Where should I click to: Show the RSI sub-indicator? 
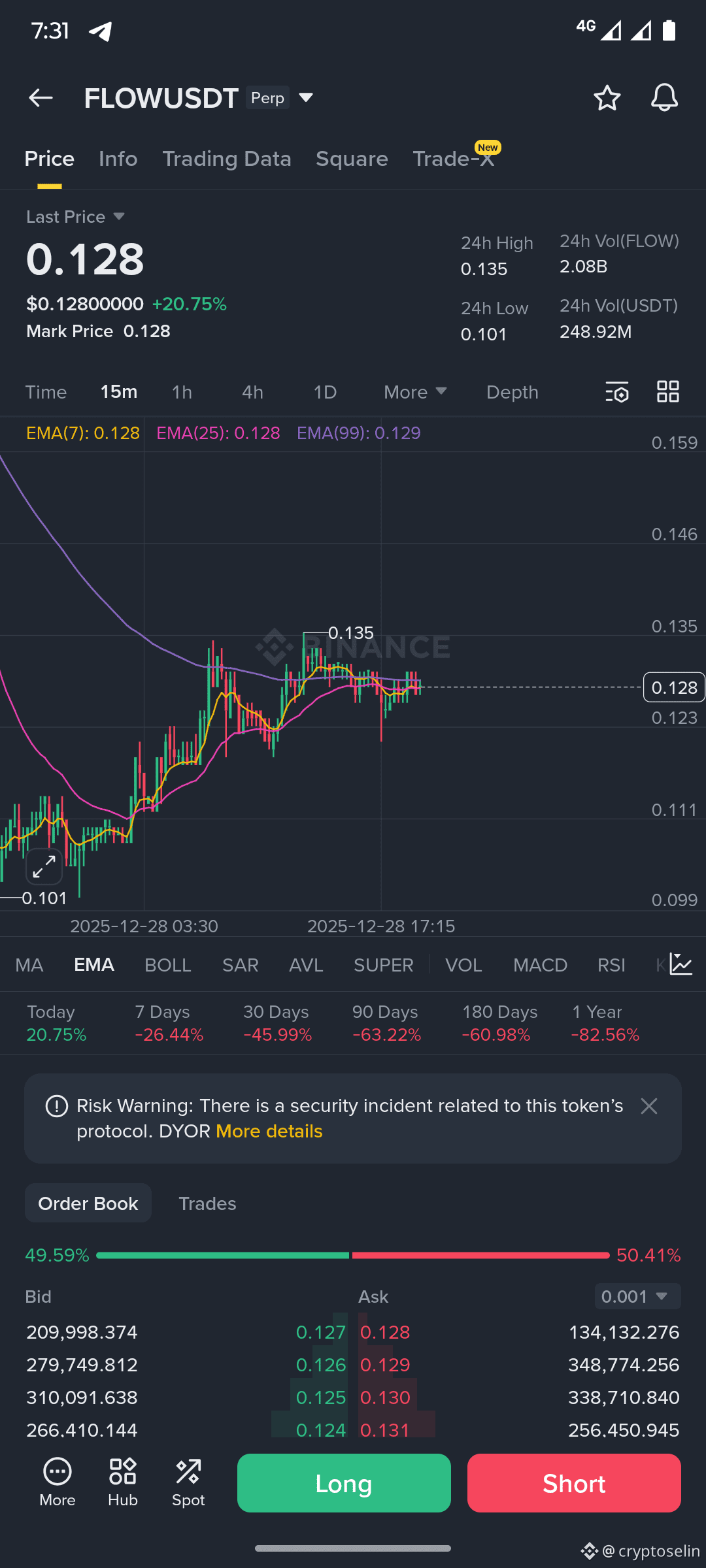pyautogui.click(x=611, y=965)
